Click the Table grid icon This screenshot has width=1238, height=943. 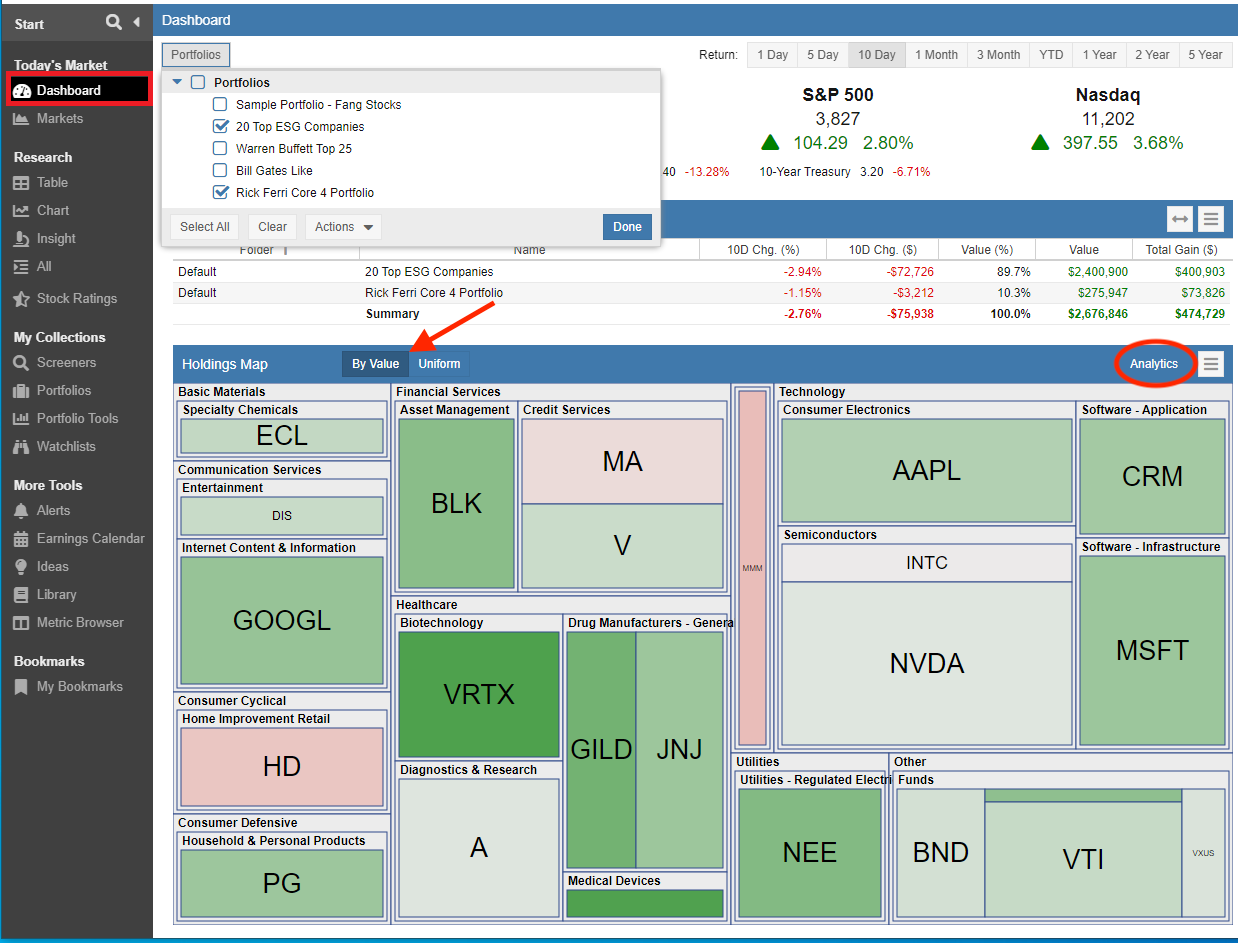[x=21, y=183]
